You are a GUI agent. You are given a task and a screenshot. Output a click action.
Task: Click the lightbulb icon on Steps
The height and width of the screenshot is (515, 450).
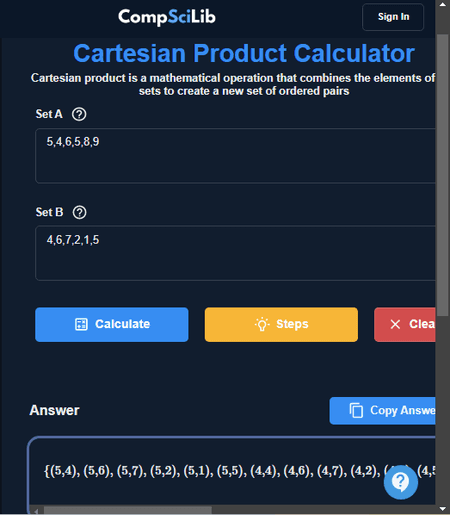pos(262,324)
